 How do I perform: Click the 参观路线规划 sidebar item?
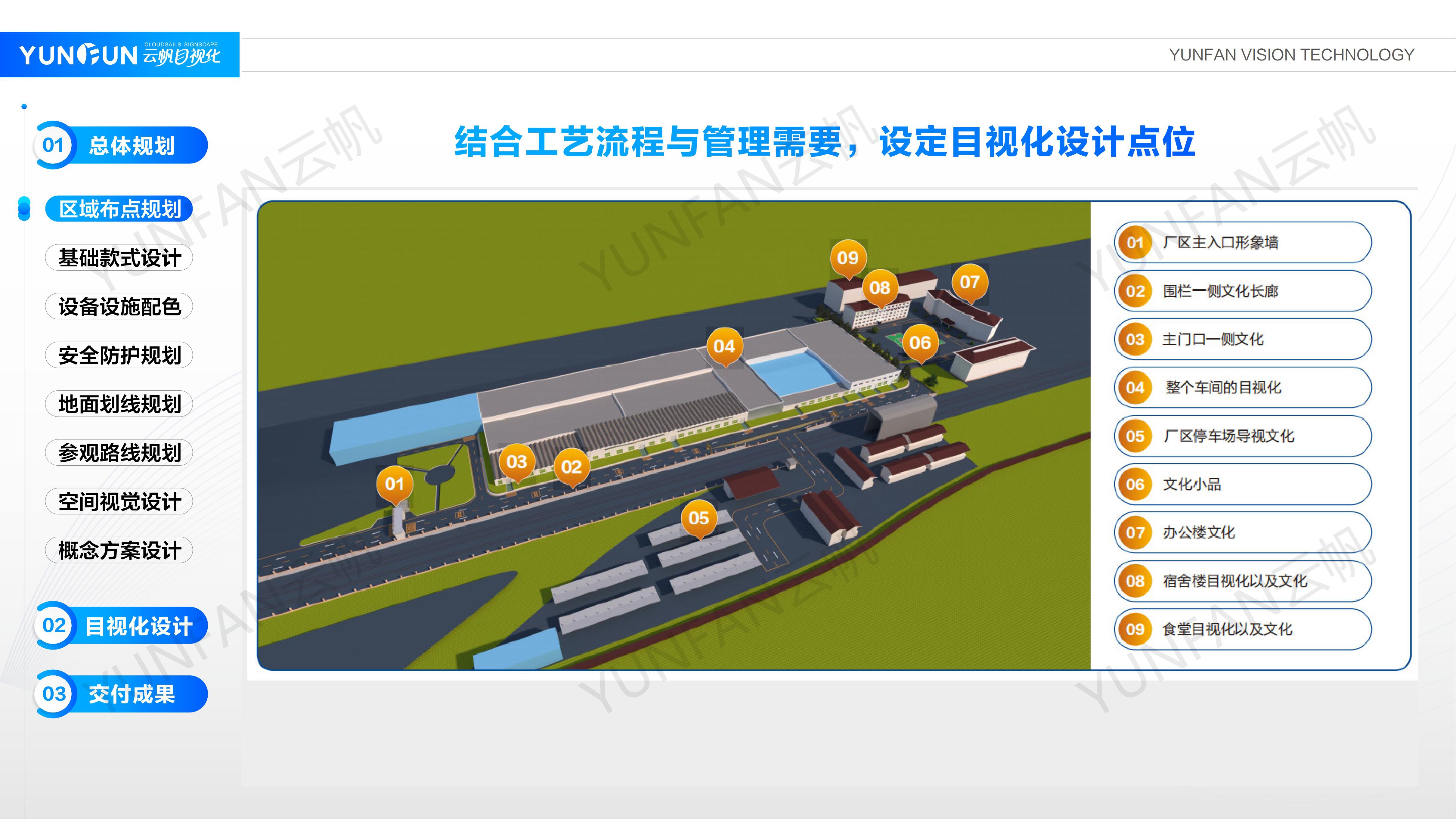pyautogui.click(x=119, y=453)
